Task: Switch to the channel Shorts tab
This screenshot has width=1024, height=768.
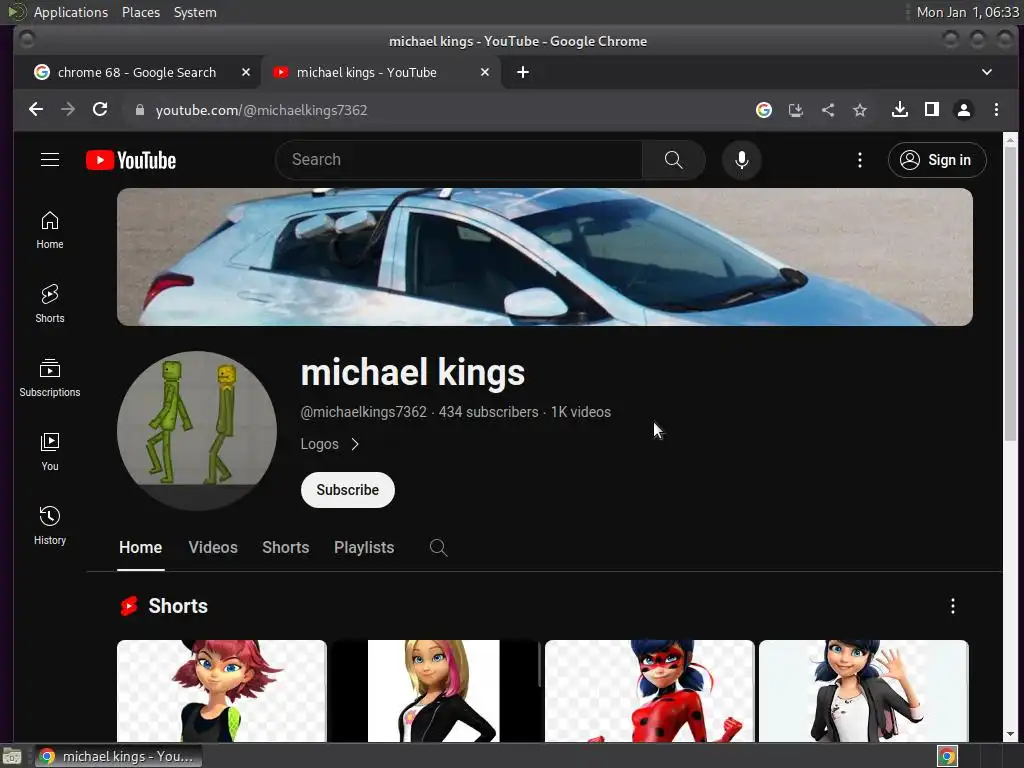Action: pos(285,548)
